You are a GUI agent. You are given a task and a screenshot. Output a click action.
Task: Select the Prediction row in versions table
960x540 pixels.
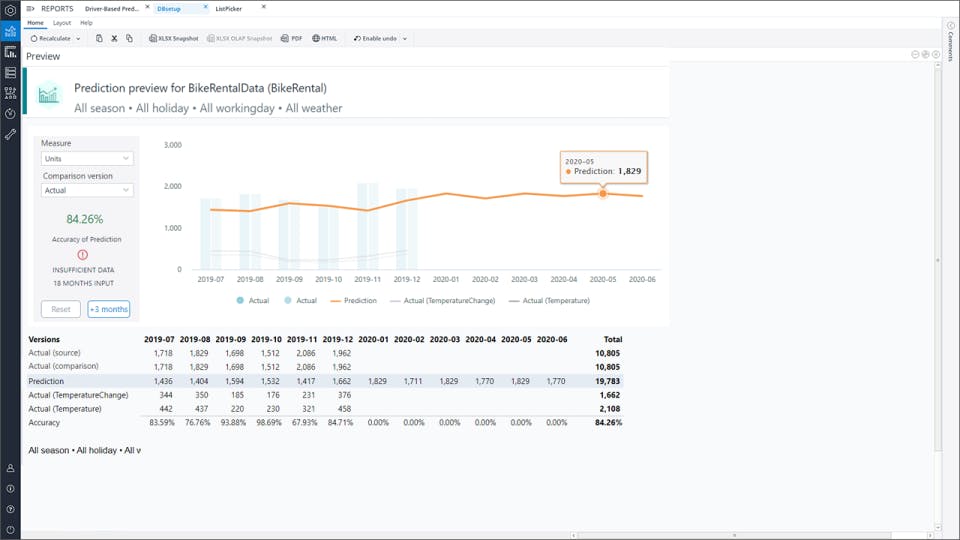click(x=47, y=381)
